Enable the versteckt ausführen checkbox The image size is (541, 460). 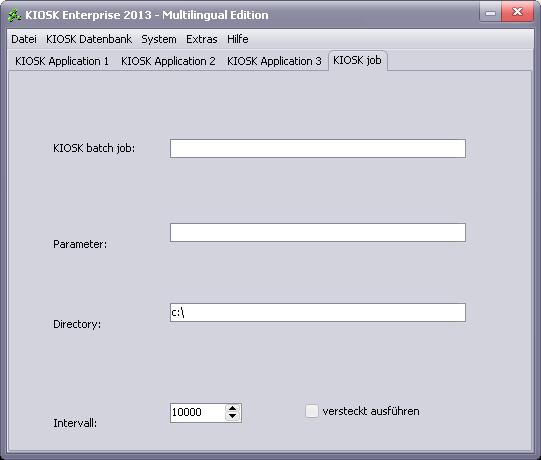[x=312, y=411]
